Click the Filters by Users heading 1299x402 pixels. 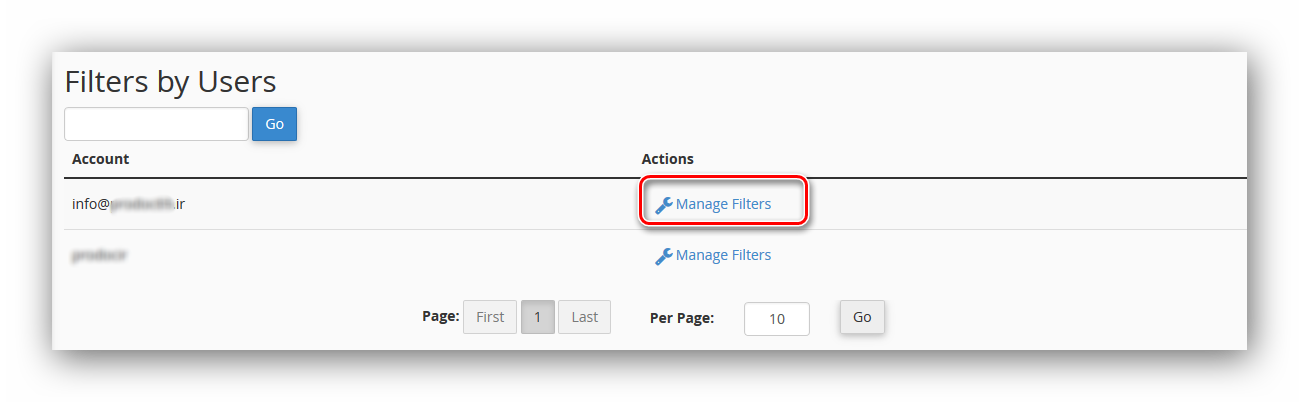coord(170,81)
